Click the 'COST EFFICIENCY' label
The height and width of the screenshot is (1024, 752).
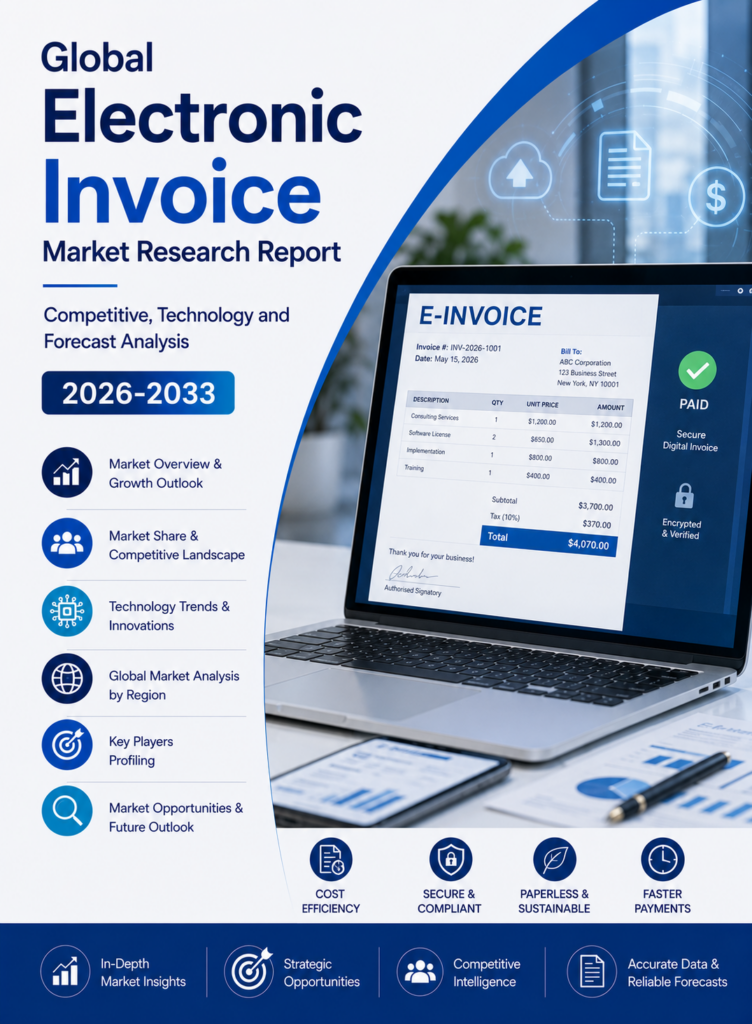pos(330,901)
